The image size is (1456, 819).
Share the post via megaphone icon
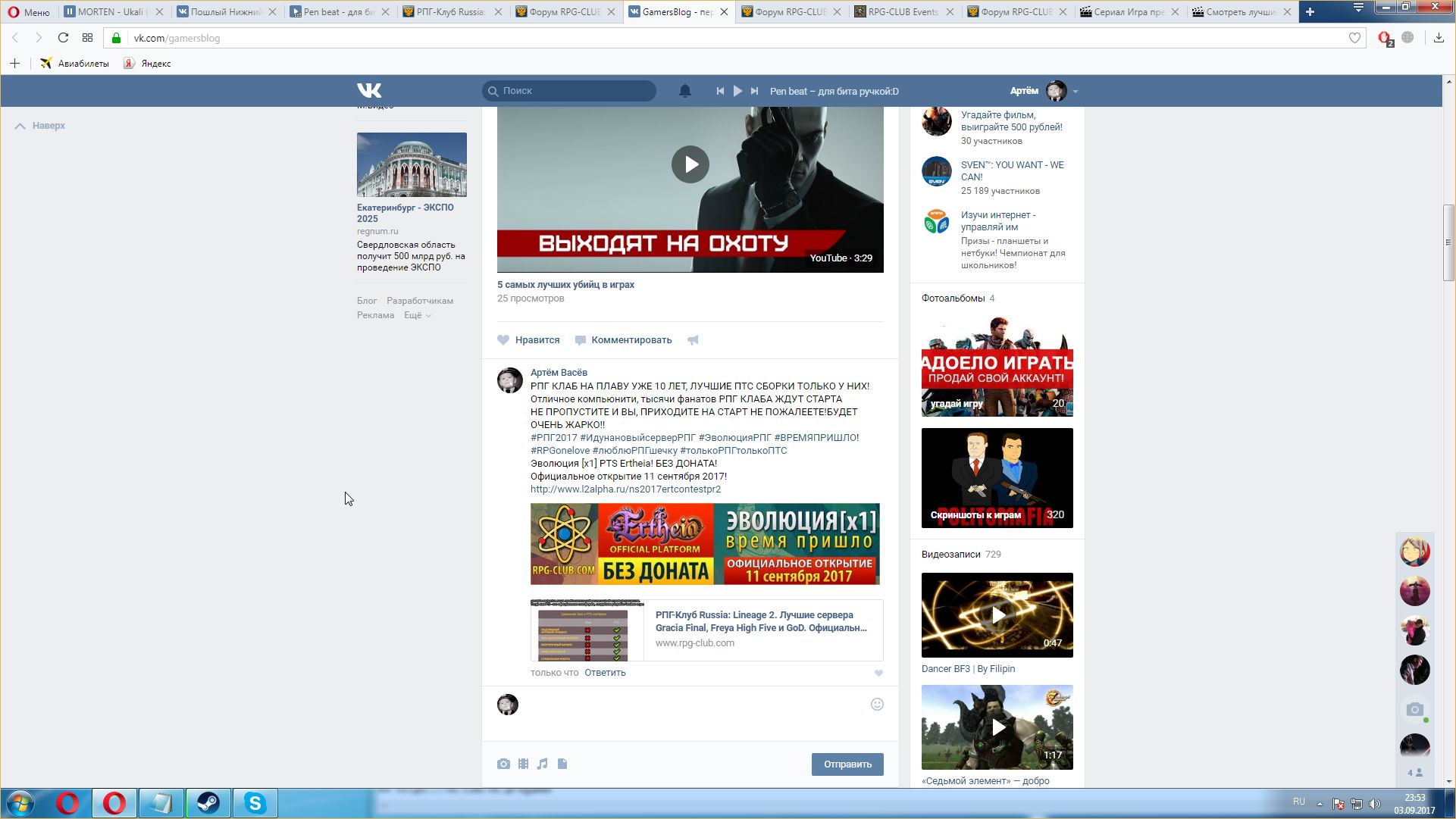pyautogui.click(x=693, y=340)
